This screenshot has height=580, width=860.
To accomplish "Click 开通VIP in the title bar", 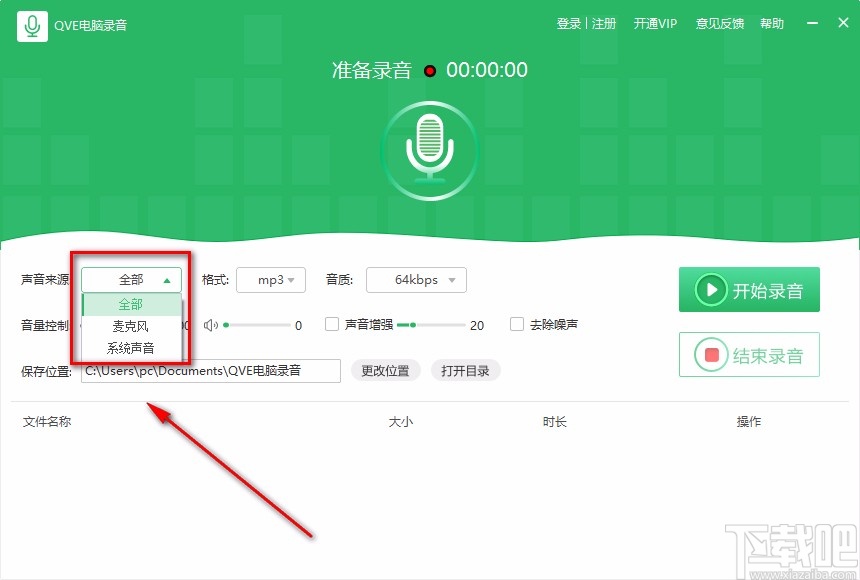I will coord(655,23).
